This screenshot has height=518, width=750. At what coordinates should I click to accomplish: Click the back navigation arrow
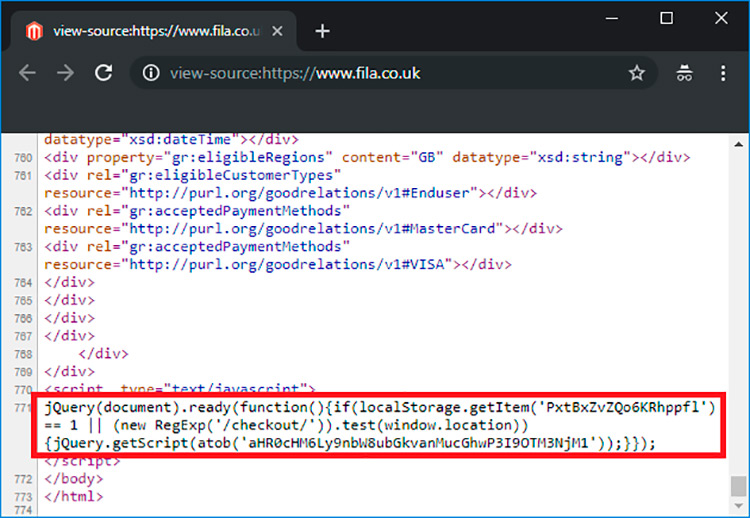[x=27, y=73]
